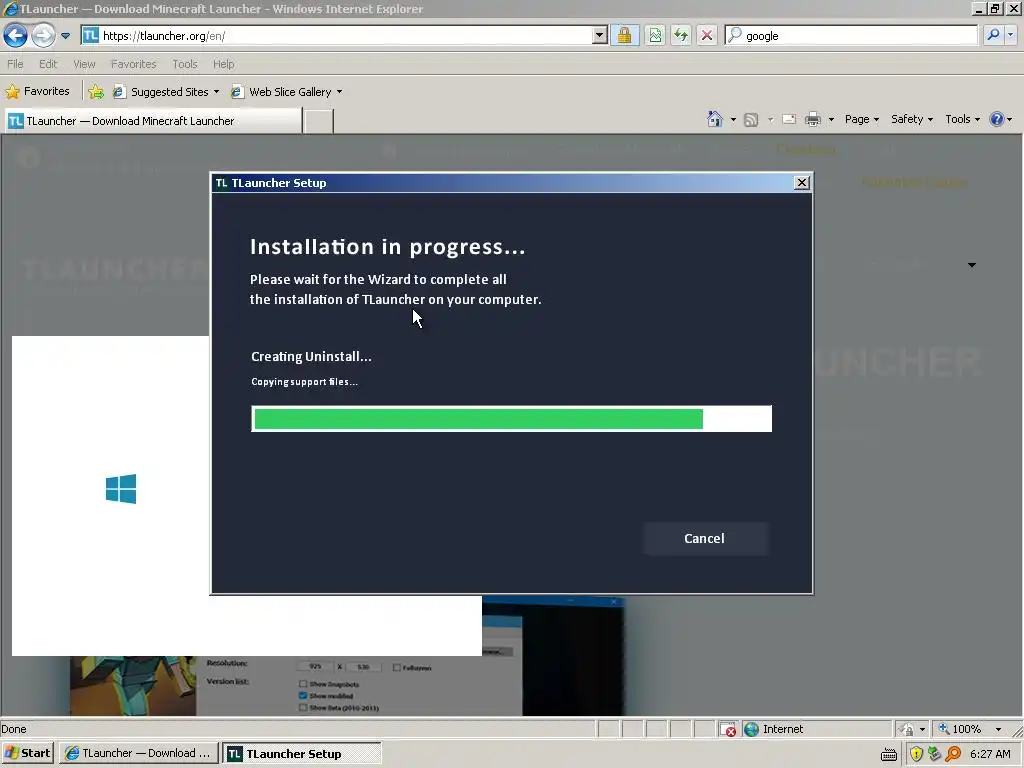
Task: Cancel the TLauncher installation
Action: coord(705,538)
